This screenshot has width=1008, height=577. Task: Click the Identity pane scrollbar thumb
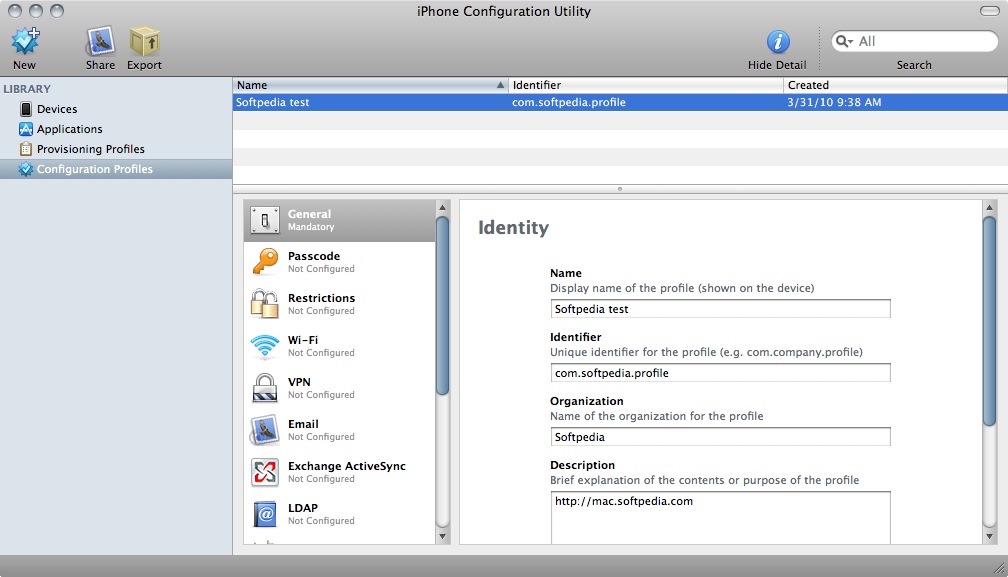point(989,321)
